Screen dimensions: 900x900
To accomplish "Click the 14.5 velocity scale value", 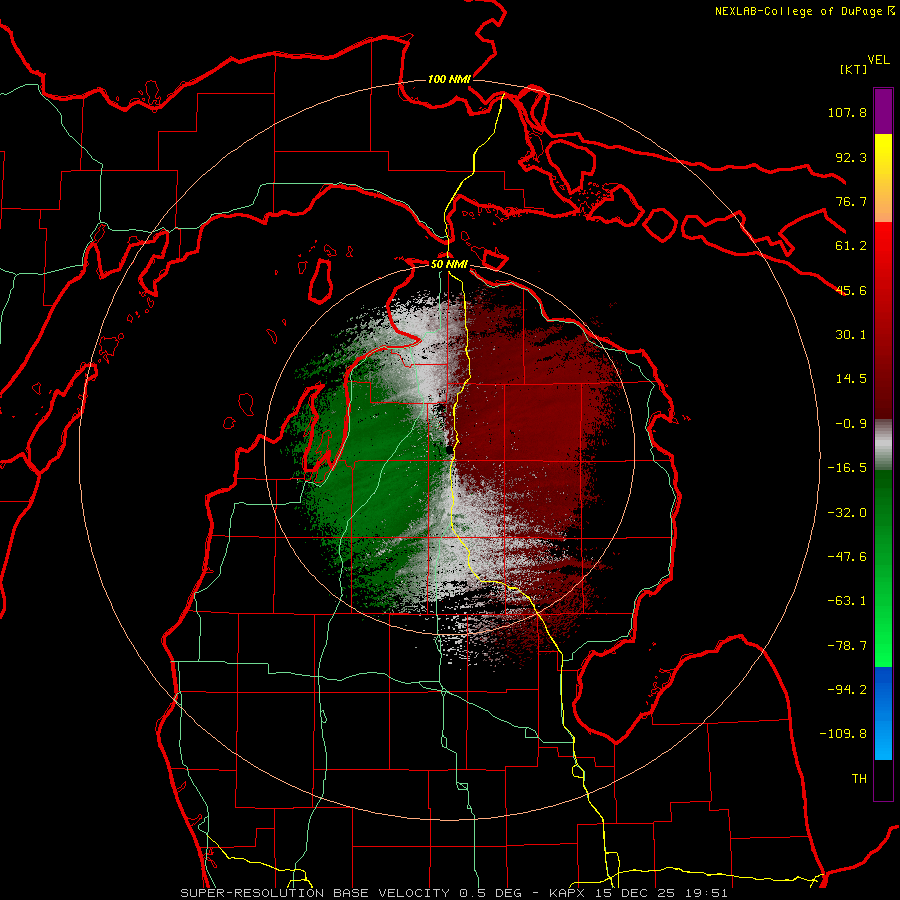I will pos(851,379).
